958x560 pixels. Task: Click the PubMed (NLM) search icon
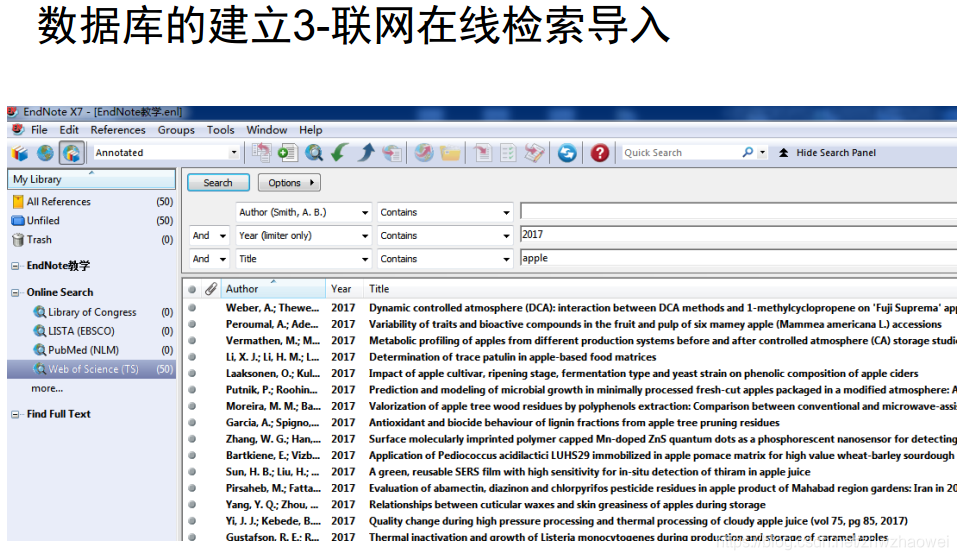[40, 350]
